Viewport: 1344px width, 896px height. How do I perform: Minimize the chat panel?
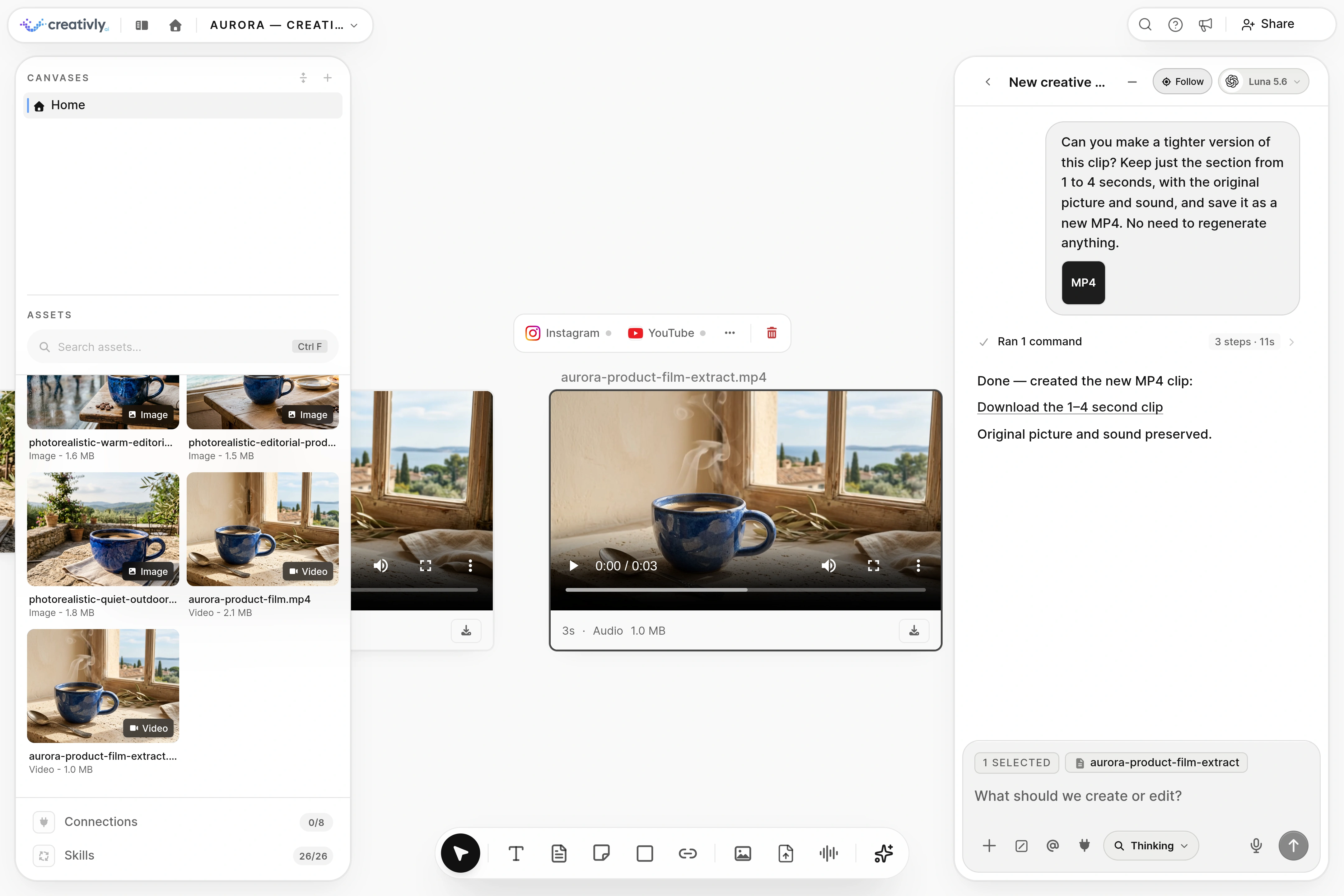1132,82
